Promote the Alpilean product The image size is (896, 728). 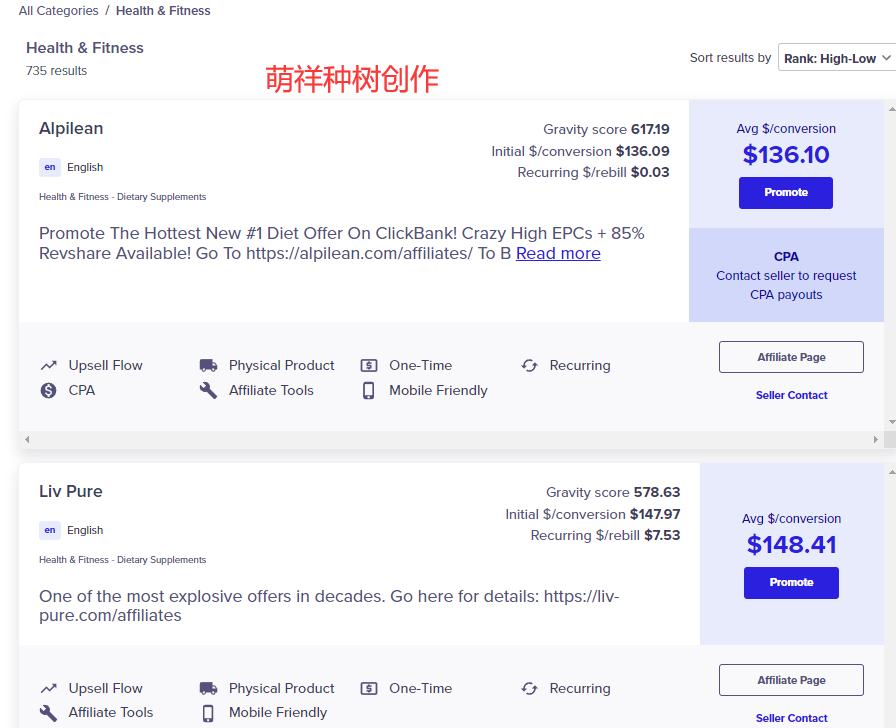(786, 193)
